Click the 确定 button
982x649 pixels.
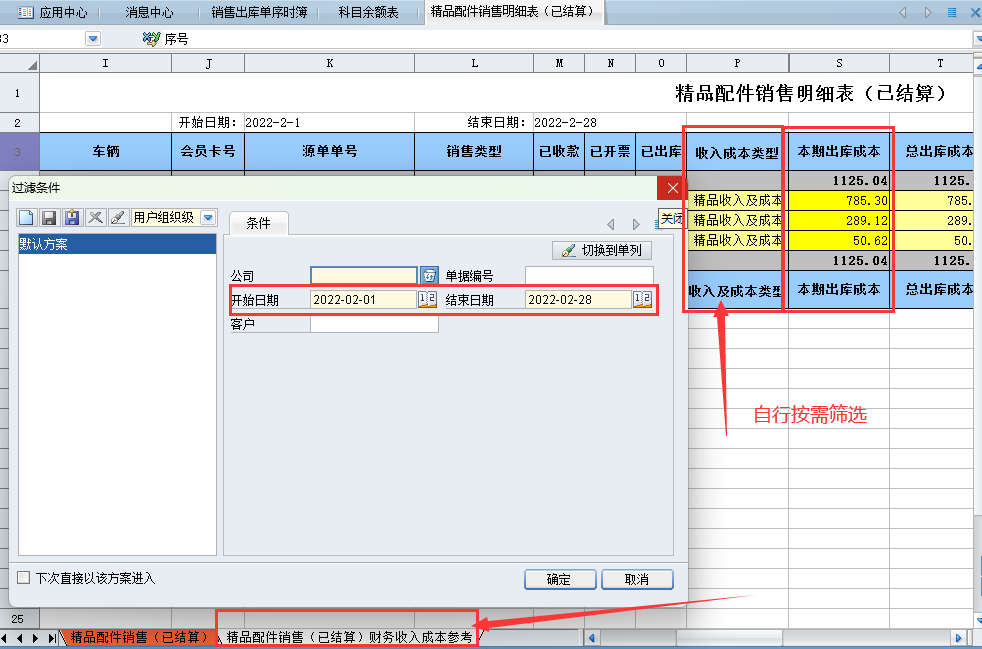[560, 579]
